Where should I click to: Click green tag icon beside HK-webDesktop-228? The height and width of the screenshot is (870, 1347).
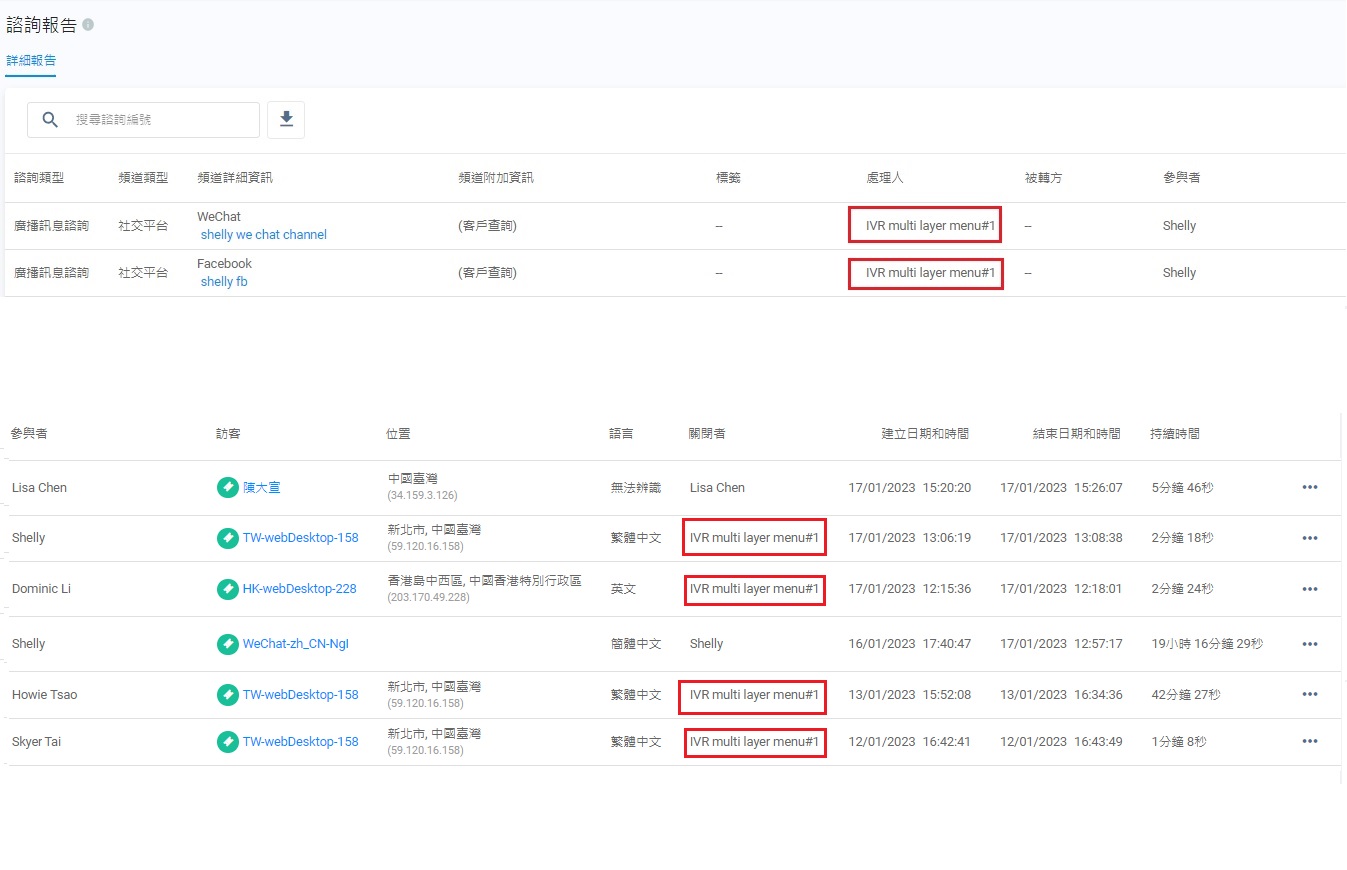(227, 589)
